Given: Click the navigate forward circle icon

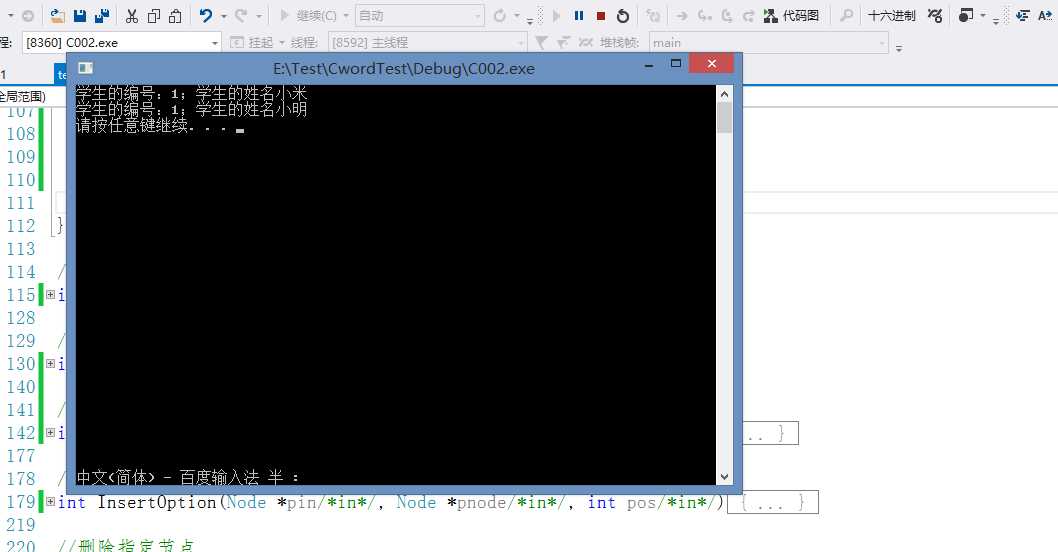Looking at the screenshot, I should [x=28, y=16].
